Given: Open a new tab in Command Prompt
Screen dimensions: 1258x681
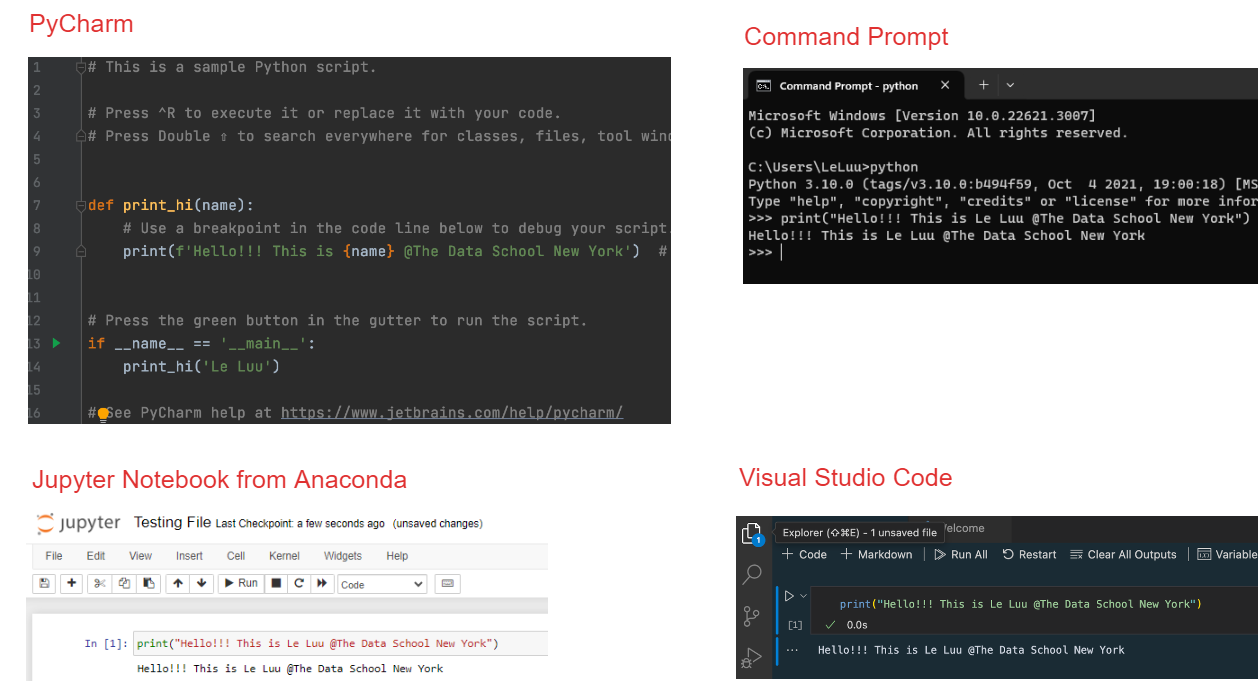Looking at the screenshot, I should tap(983, 85).
